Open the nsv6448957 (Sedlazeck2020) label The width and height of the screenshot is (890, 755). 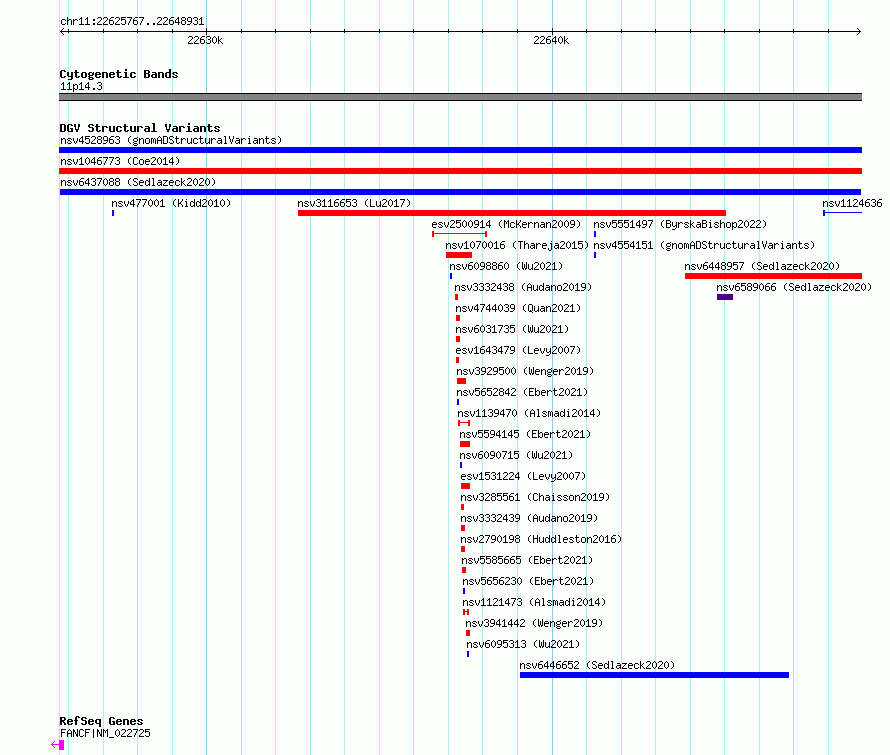[762, 266]
